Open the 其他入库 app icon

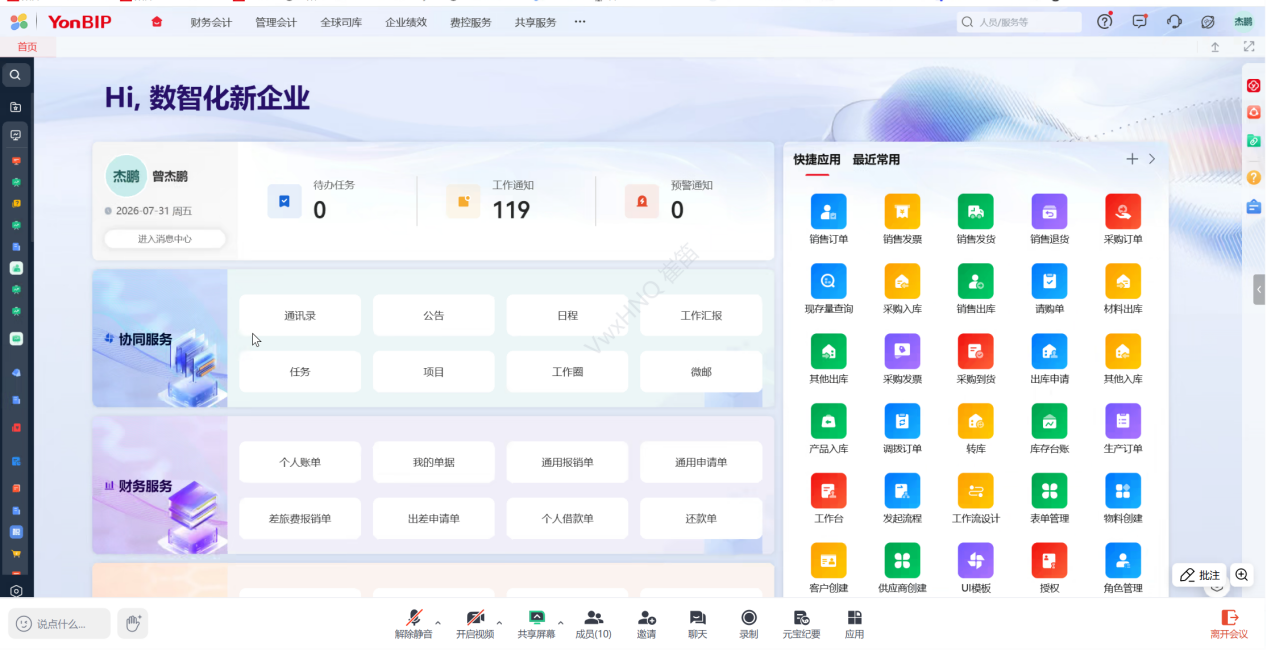(x=1123, y=351)
